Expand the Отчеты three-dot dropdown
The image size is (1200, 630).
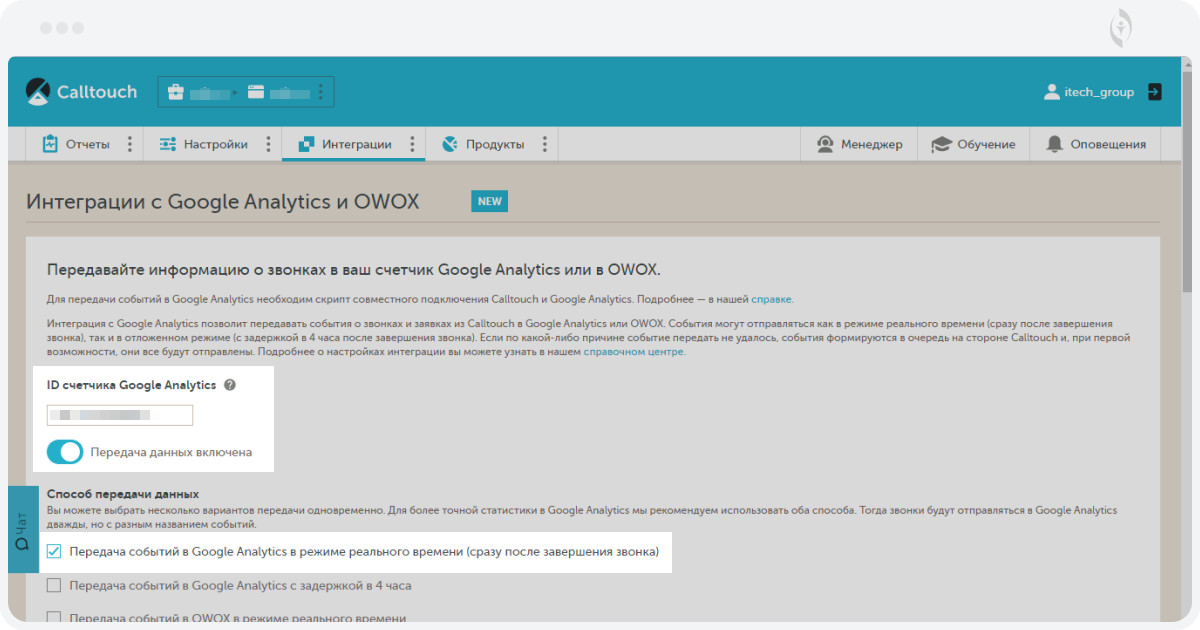coord(129,144)
